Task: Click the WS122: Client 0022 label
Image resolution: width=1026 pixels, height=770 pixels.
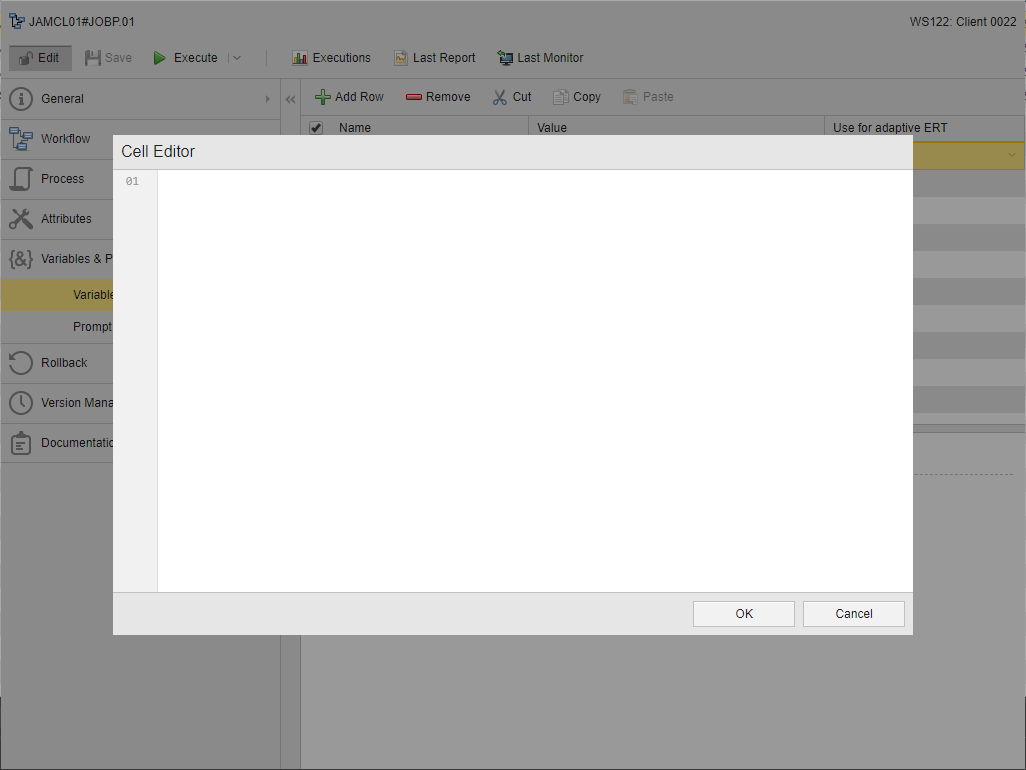Action: click(x=963, y=22)
